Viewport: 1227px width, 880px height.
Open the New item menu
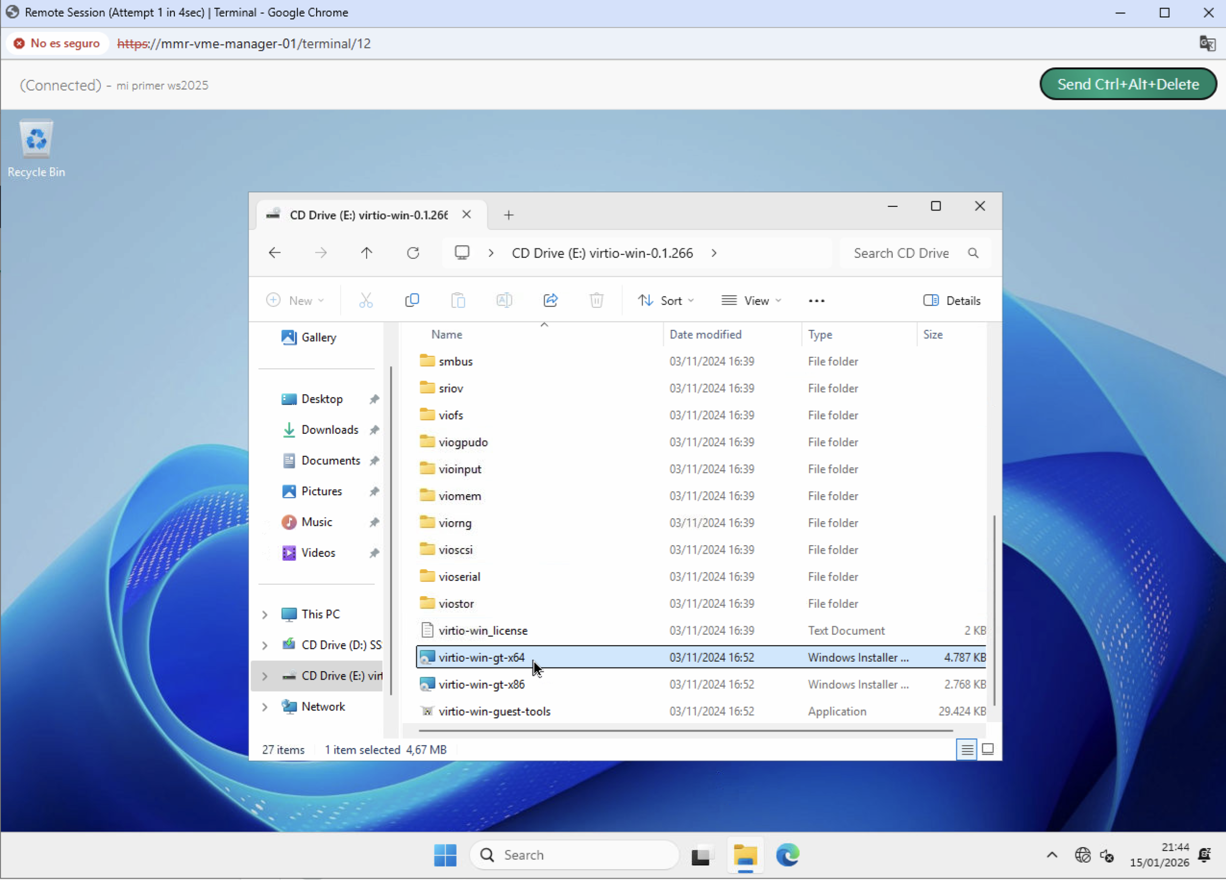click(295, 300)
